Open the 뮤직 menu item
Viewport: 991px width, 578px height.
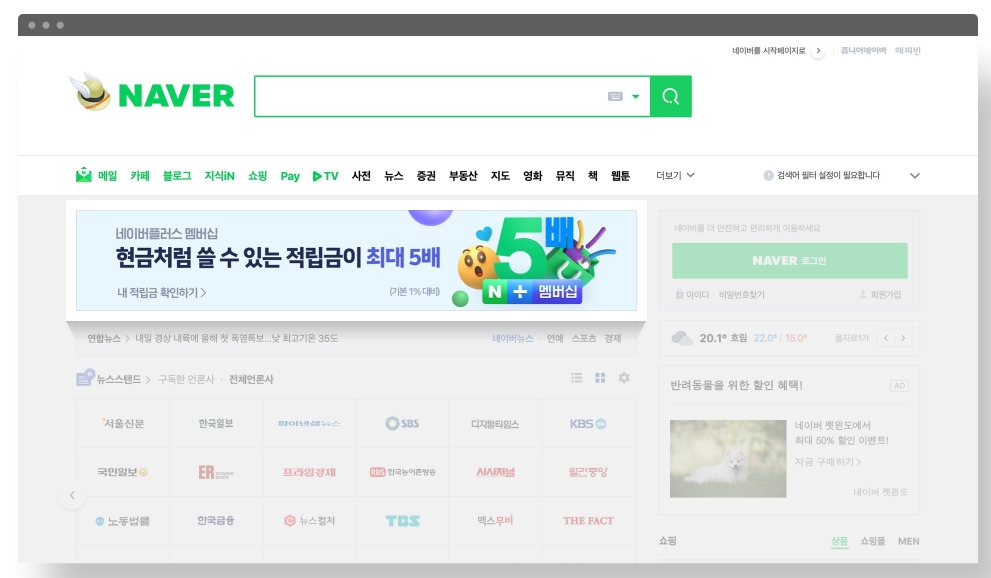(x=565, y=176)
